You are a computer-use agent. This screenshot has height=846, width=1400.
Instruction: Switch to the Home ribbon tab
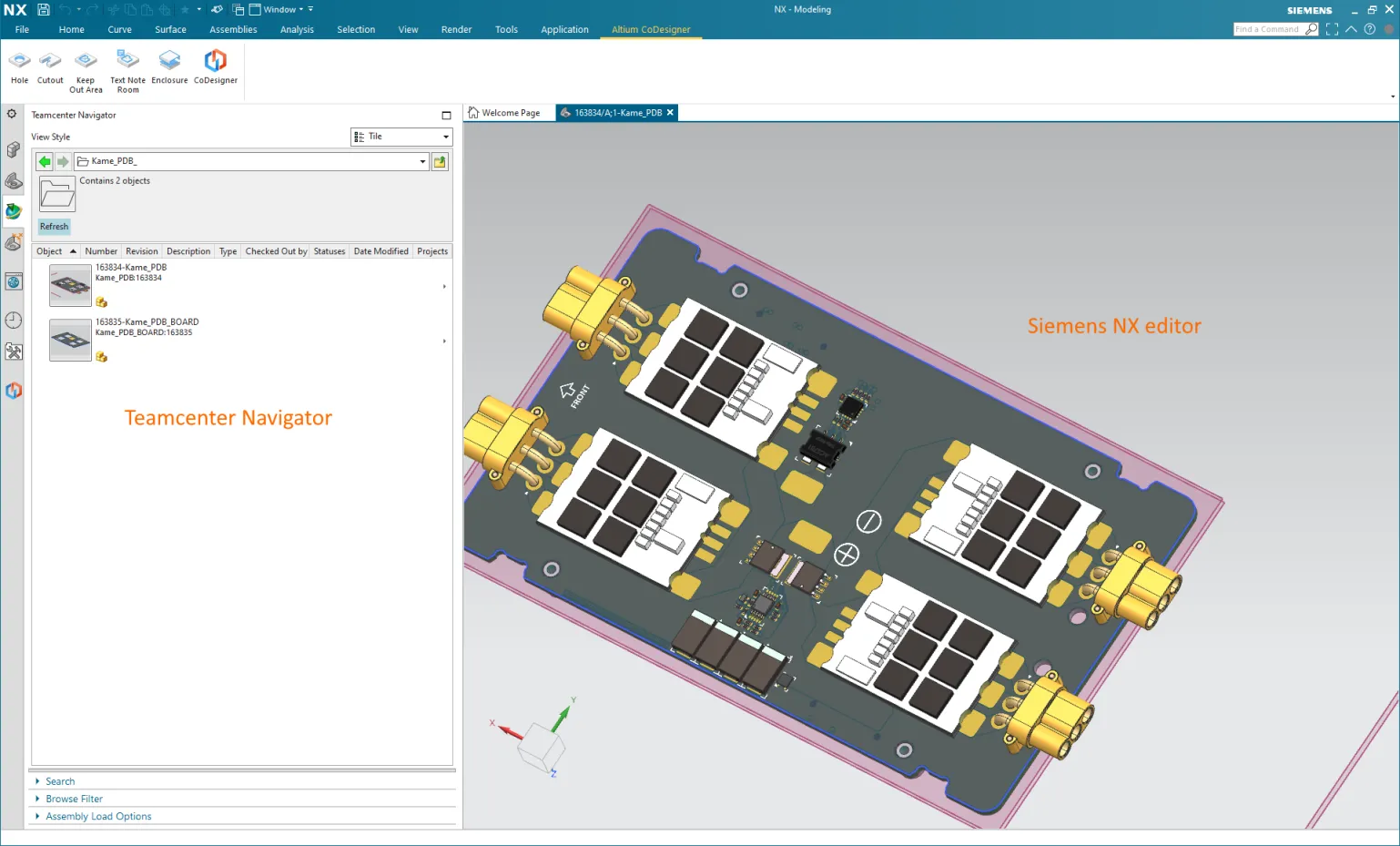point(71,29)
